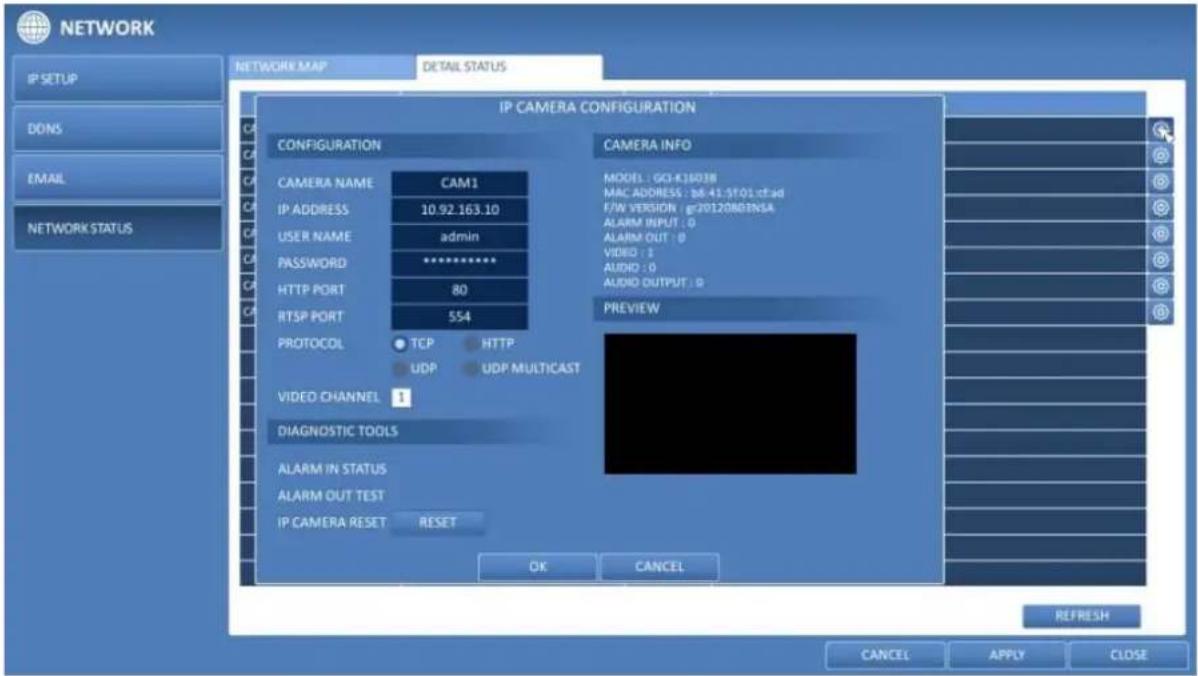Image resolution: width=1198 pixels, height=676 pixels.
Task: Open the Email menu
Action: [x=118, y=178]
